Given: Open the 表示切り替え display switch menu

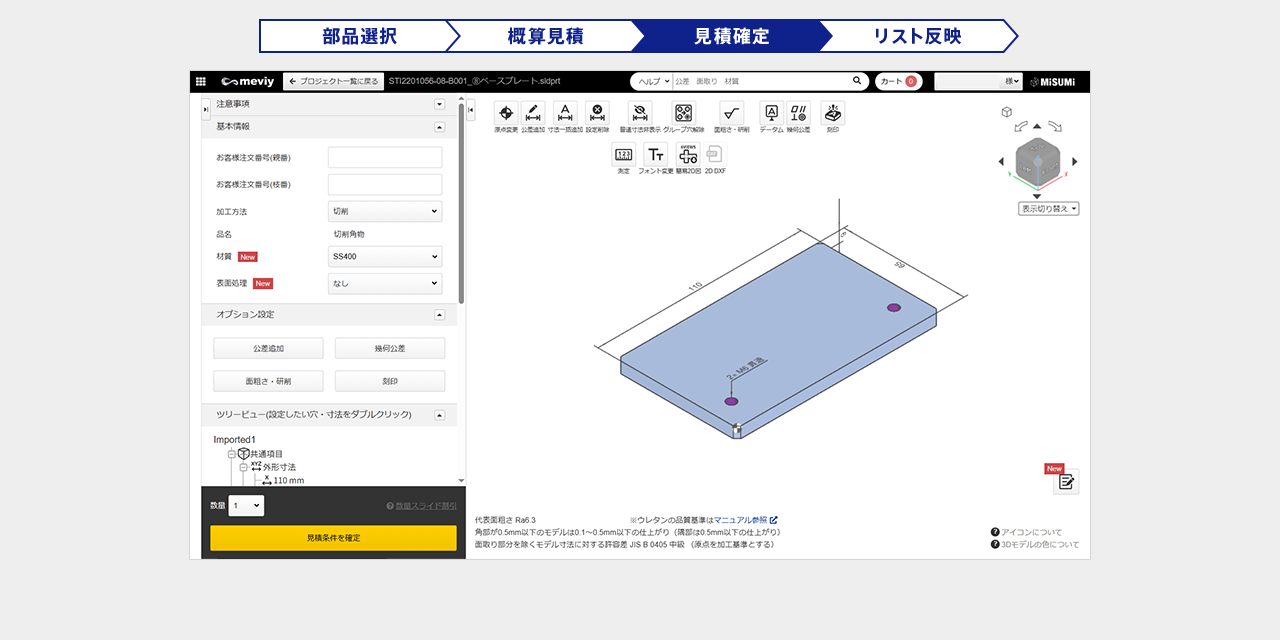Looking at the screenshot, I should (1048, 209).
